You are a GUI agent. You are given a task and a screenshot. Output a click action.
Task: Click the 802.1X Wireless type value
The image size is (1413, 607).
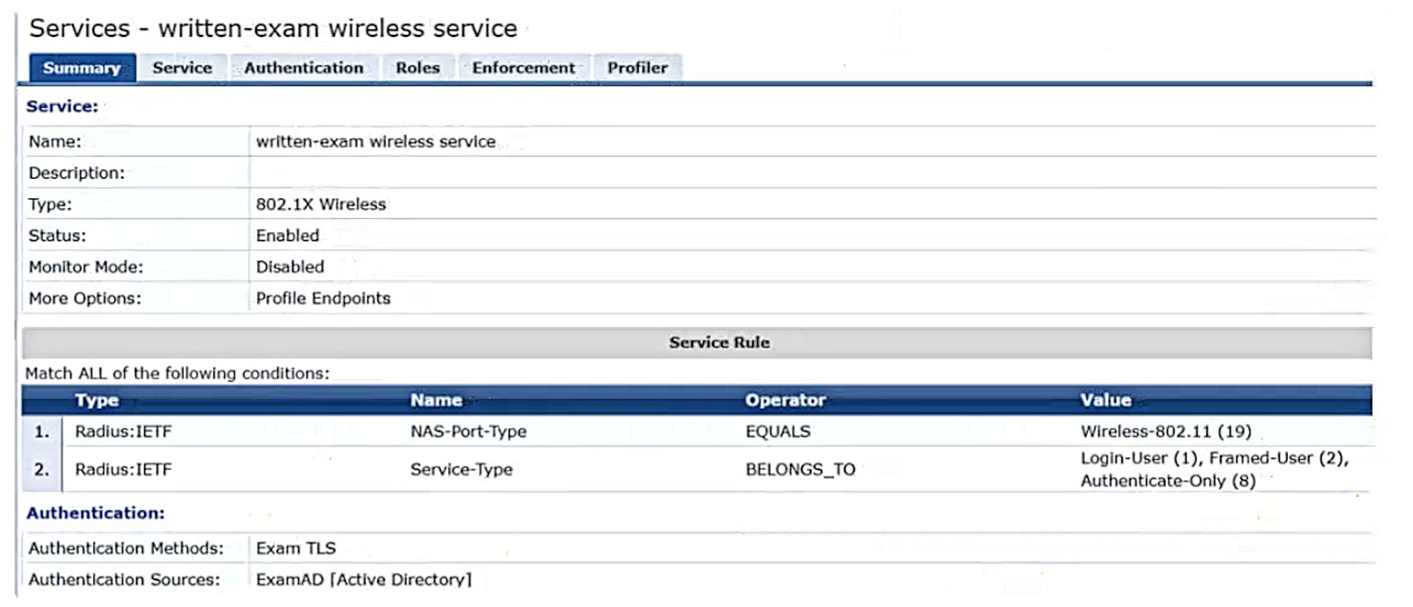pyautogui.click(x=320, y=204)
